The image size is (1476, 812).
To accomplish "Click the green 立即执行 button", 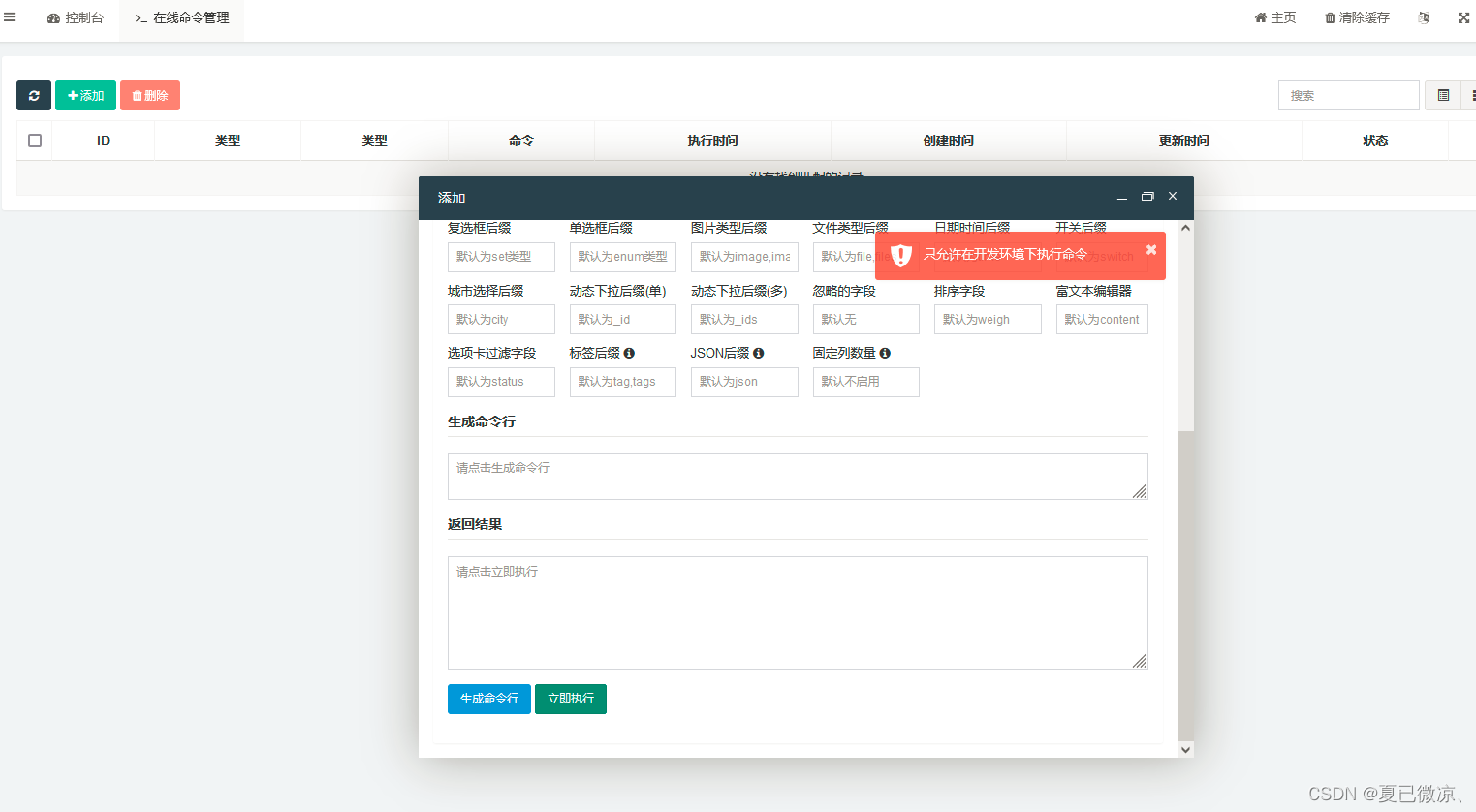I will coord(571,699).
